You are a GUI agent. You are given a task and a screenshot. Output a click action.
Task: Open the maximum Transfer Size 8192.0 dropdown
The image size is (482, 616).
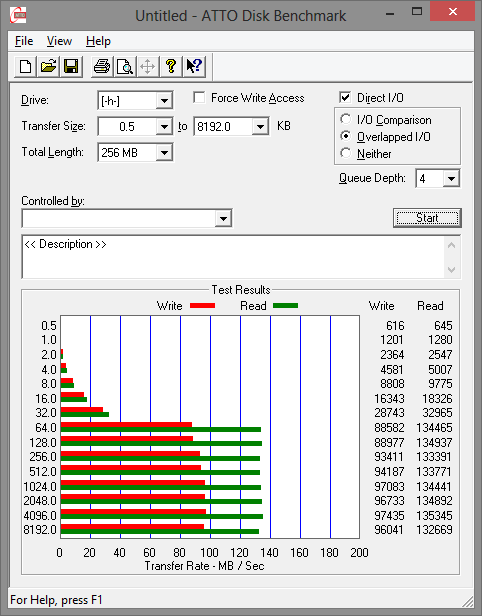tap(260, 126)
